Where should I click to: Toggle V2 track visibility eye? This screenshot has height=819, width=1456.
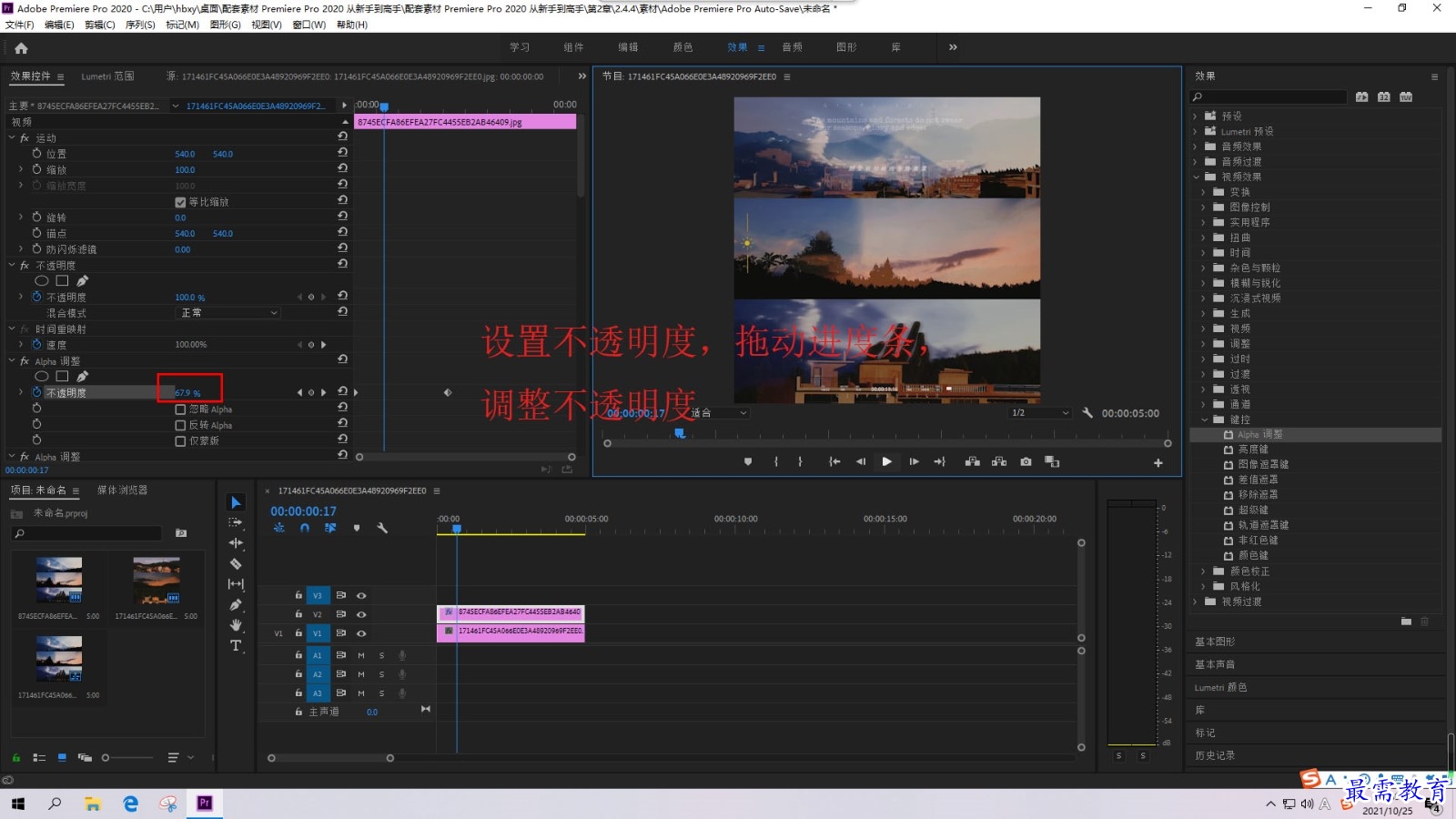361,614
